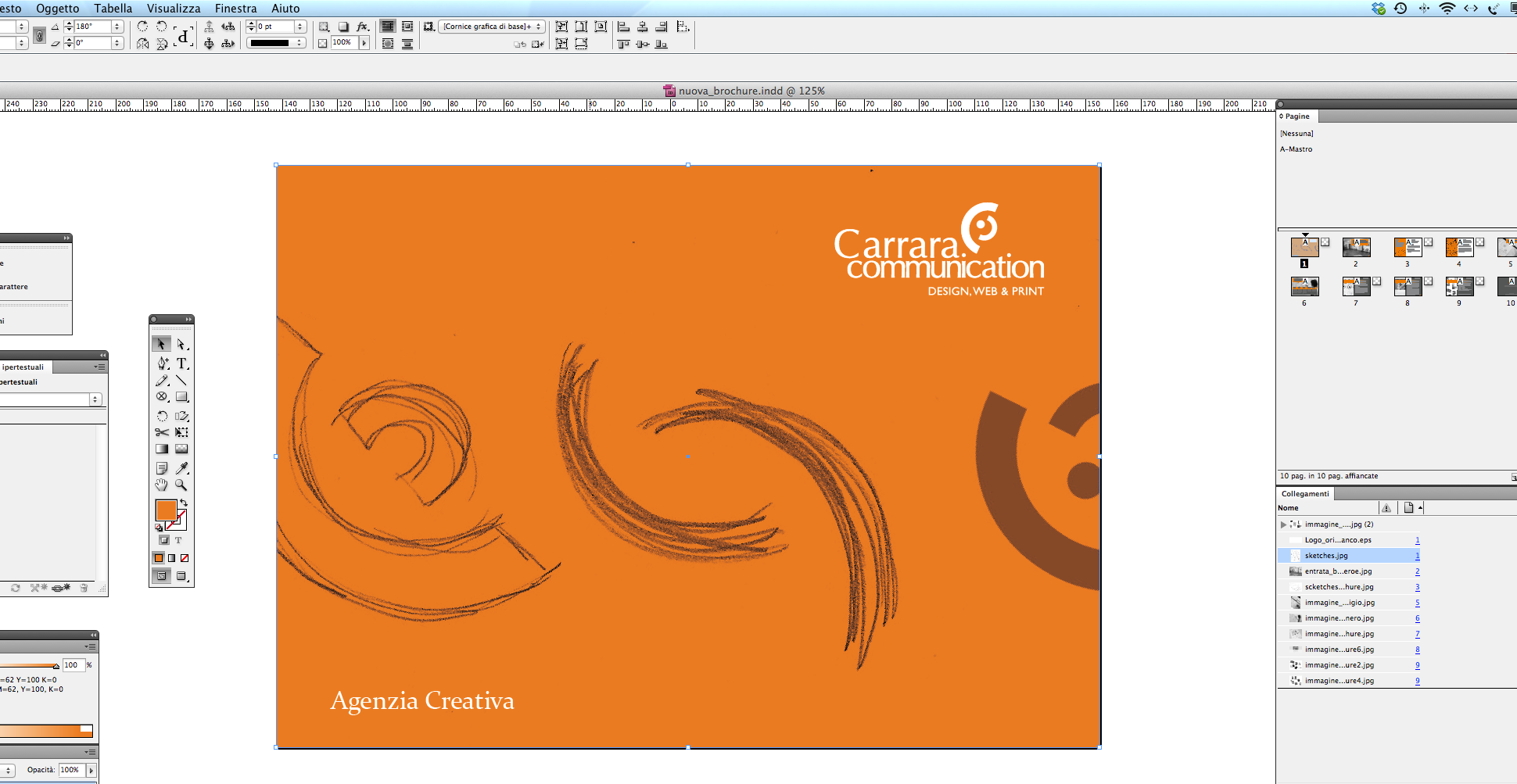Select the Scissors tool

[x=162, y=432]
